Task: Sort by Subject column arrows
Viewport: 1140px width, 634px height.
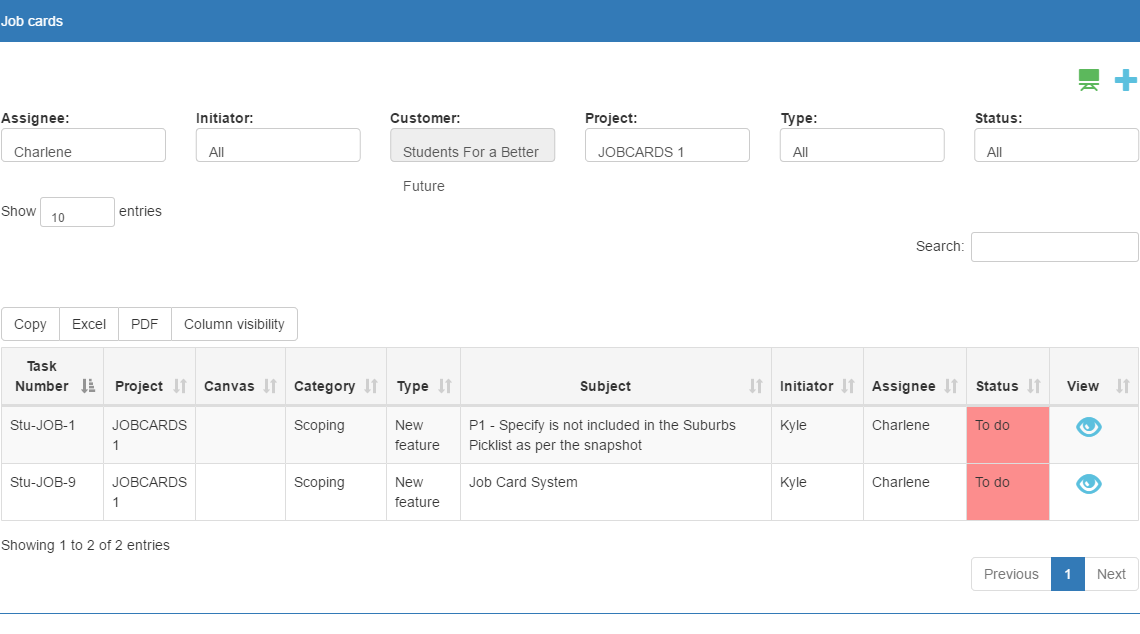Action: pyautogui.click(x=756, y=386)
